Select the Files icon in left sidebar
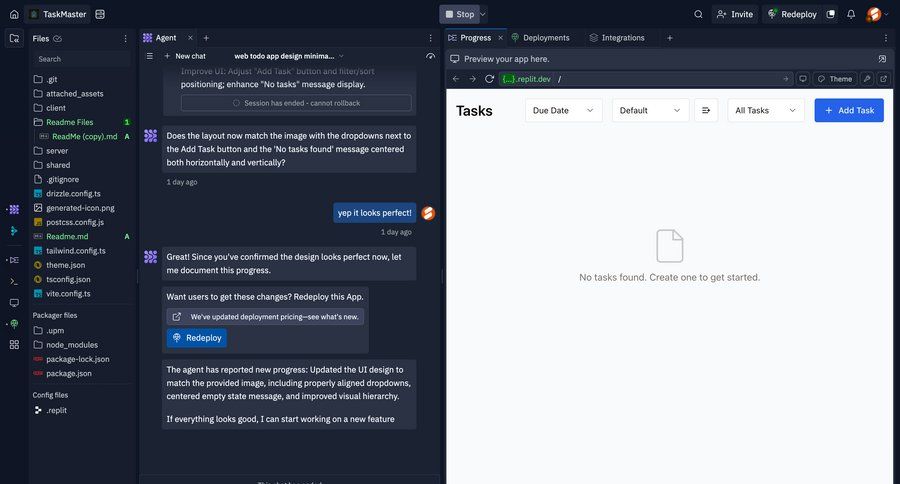Image resolution: width=900 pixels, height=484 pixels. coord(14,38)
